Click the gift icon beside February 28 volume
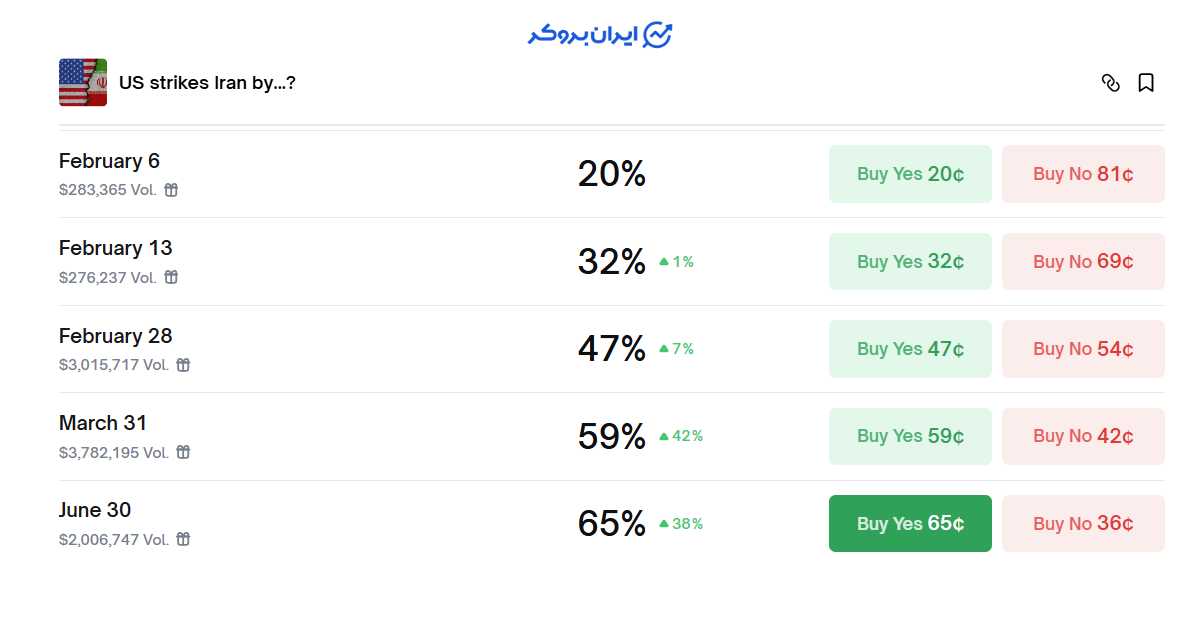This screenshot has height=628, width=1200. pyautogui.click(x=183, y=365)
